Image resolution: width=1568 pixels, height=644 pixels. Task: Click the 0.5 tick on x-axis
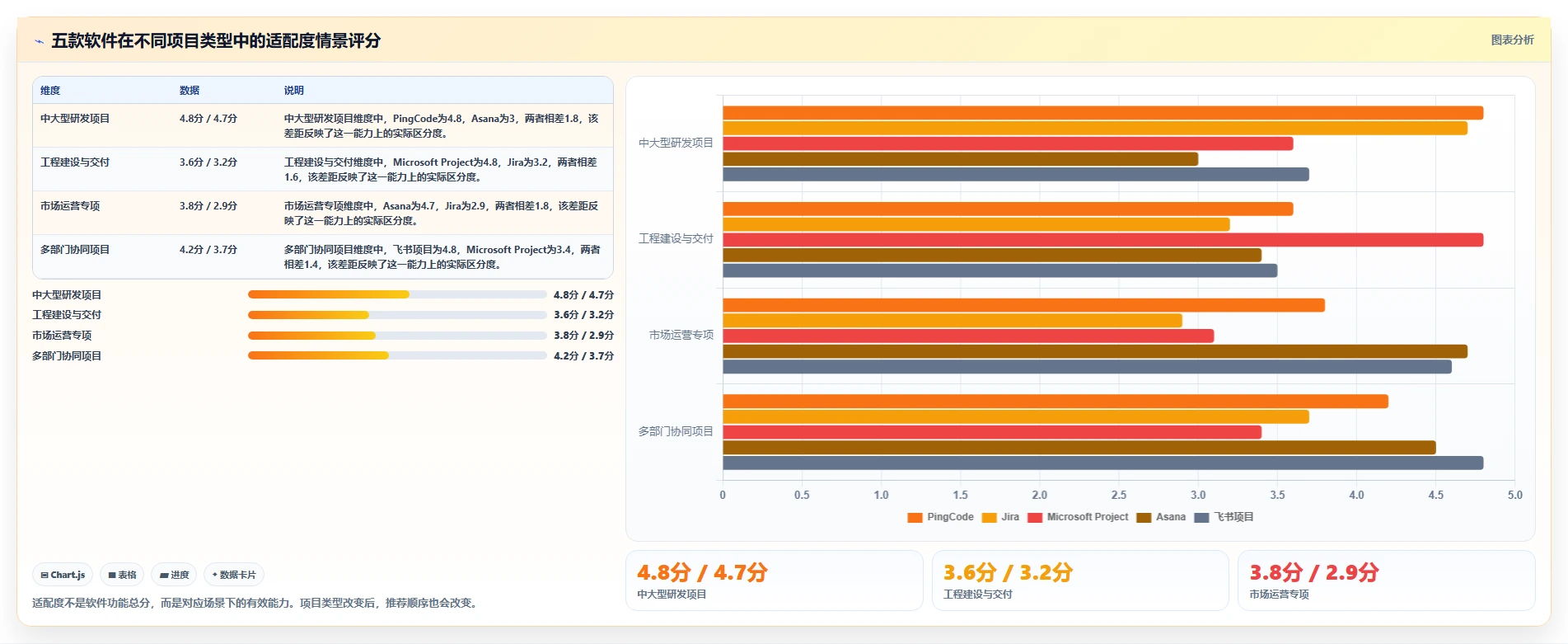click(802, 496)
